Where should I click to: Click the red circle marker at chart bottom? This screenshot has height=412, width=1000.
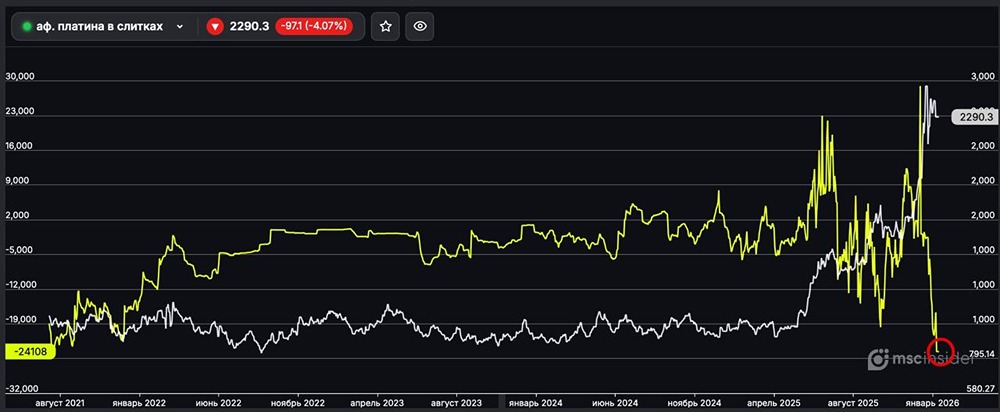coord(941,351)
